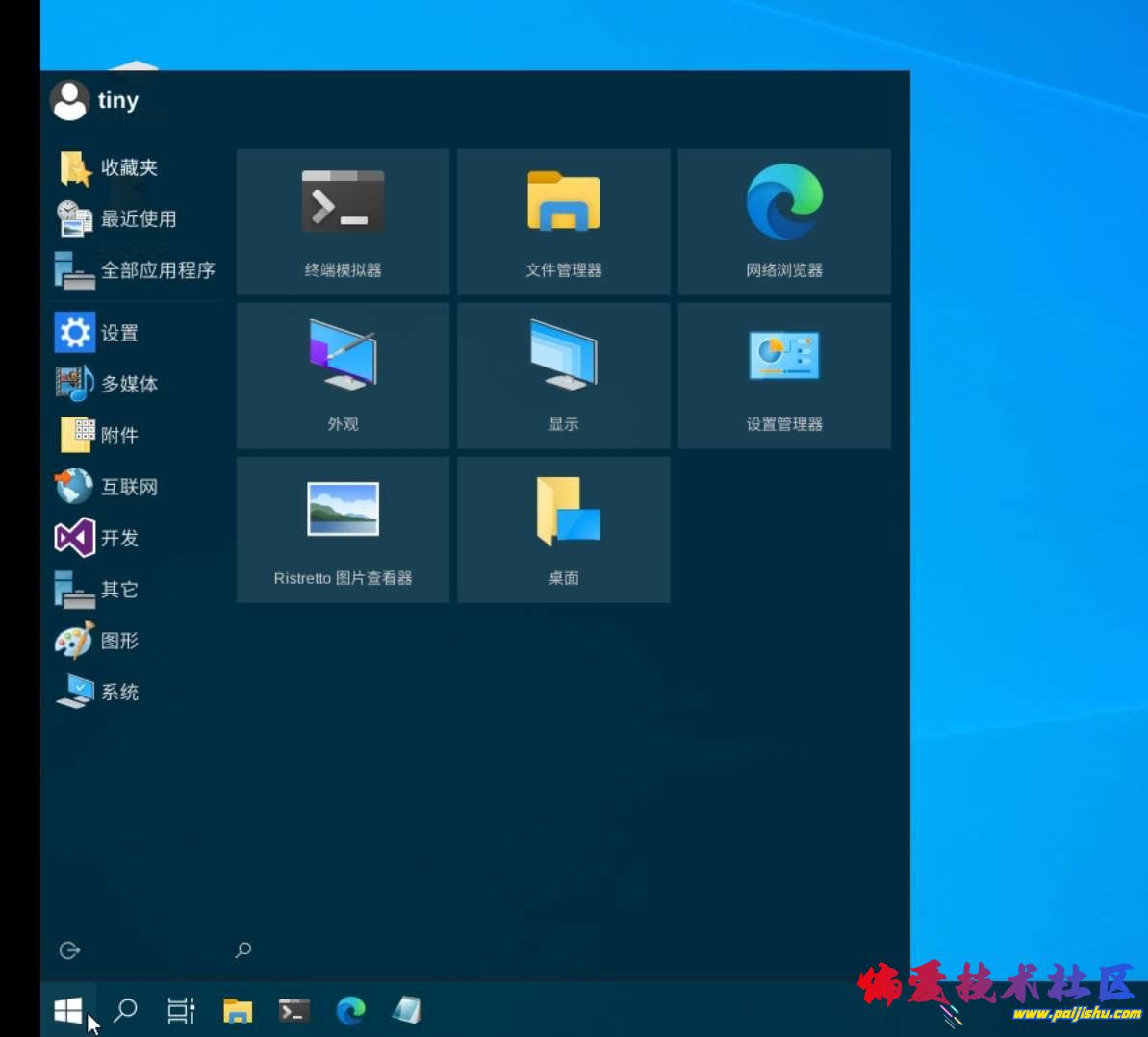Expand the 互联网 internet category
This screenshot has height=1037, width=1148.
[127, 487]
